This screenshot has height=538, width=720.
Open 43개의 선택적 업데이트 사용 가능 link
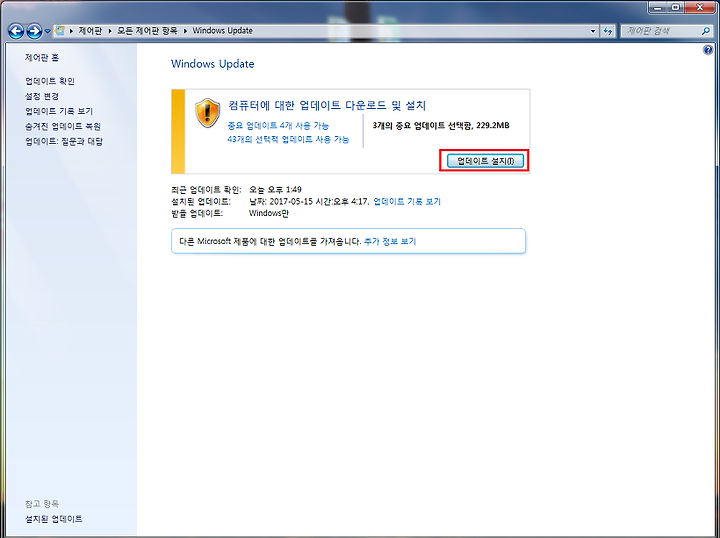pos(288,139)
